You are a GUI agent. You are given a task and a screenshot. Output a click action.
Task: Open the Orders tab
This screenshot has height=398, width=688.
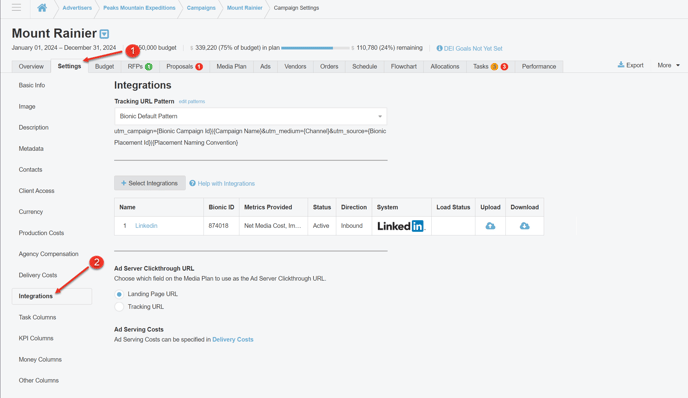(x=329, y=67)
